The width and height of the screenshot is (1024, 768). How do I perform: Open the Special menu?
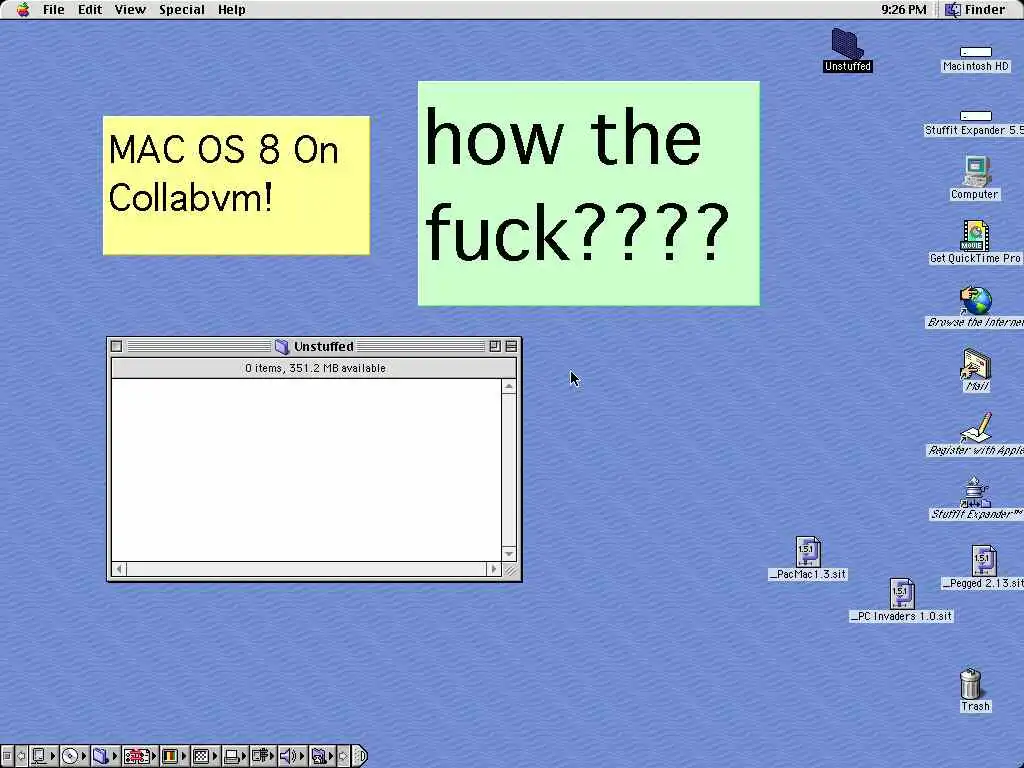(x=182, y=9)
